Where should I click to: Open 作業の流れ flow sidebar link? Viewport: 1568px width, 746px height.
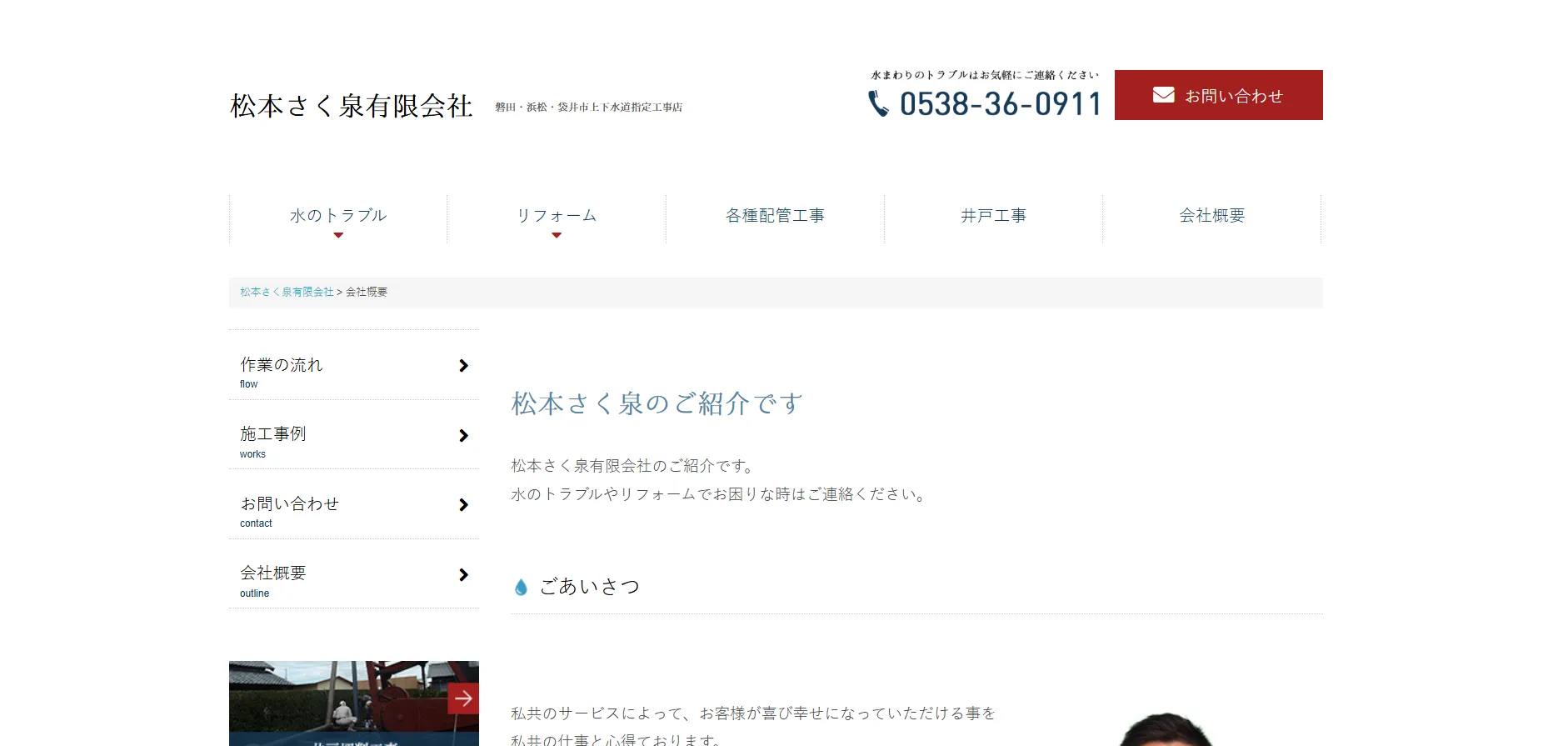354,365
